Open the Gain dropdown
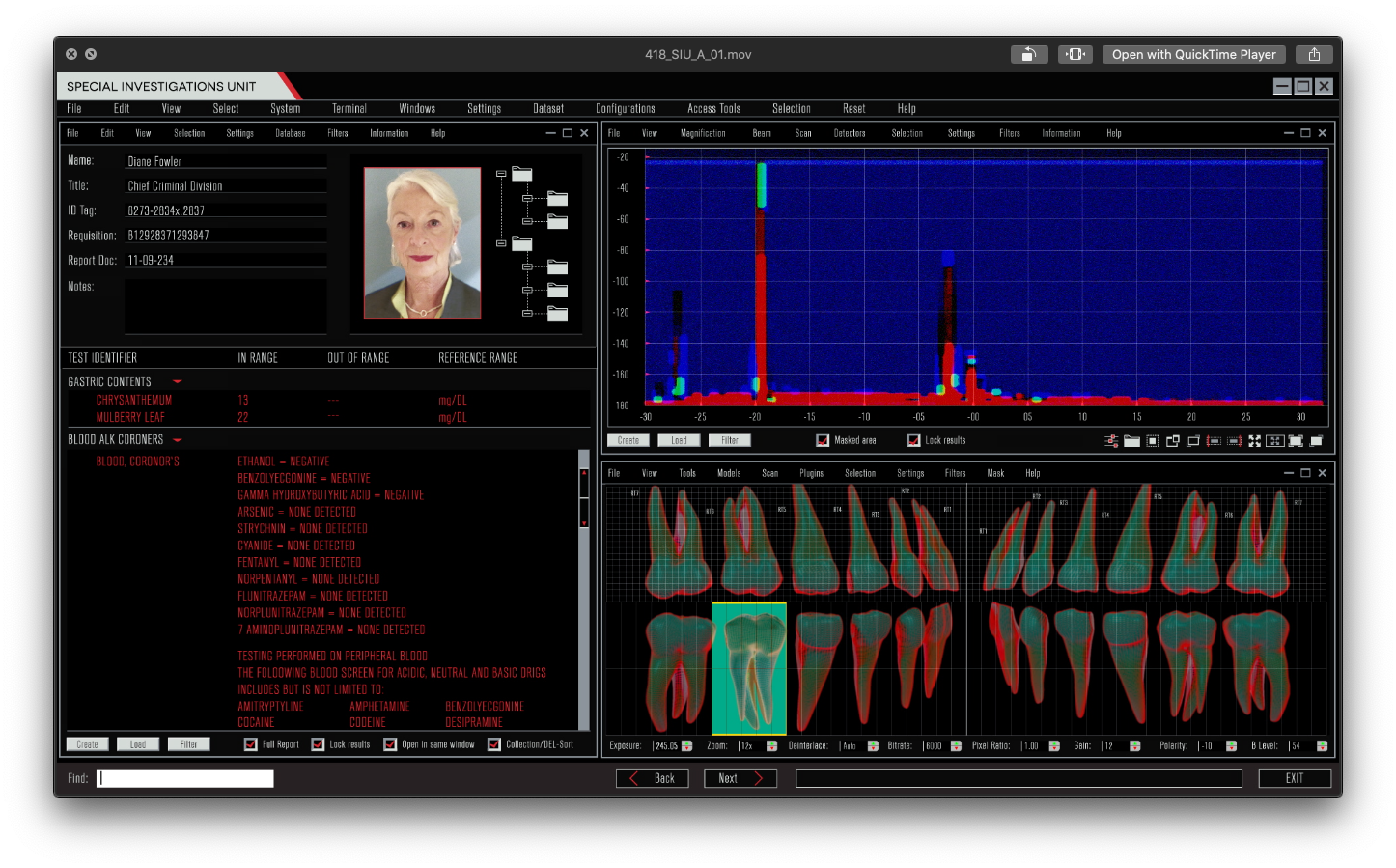 (x=1134, y=746)
